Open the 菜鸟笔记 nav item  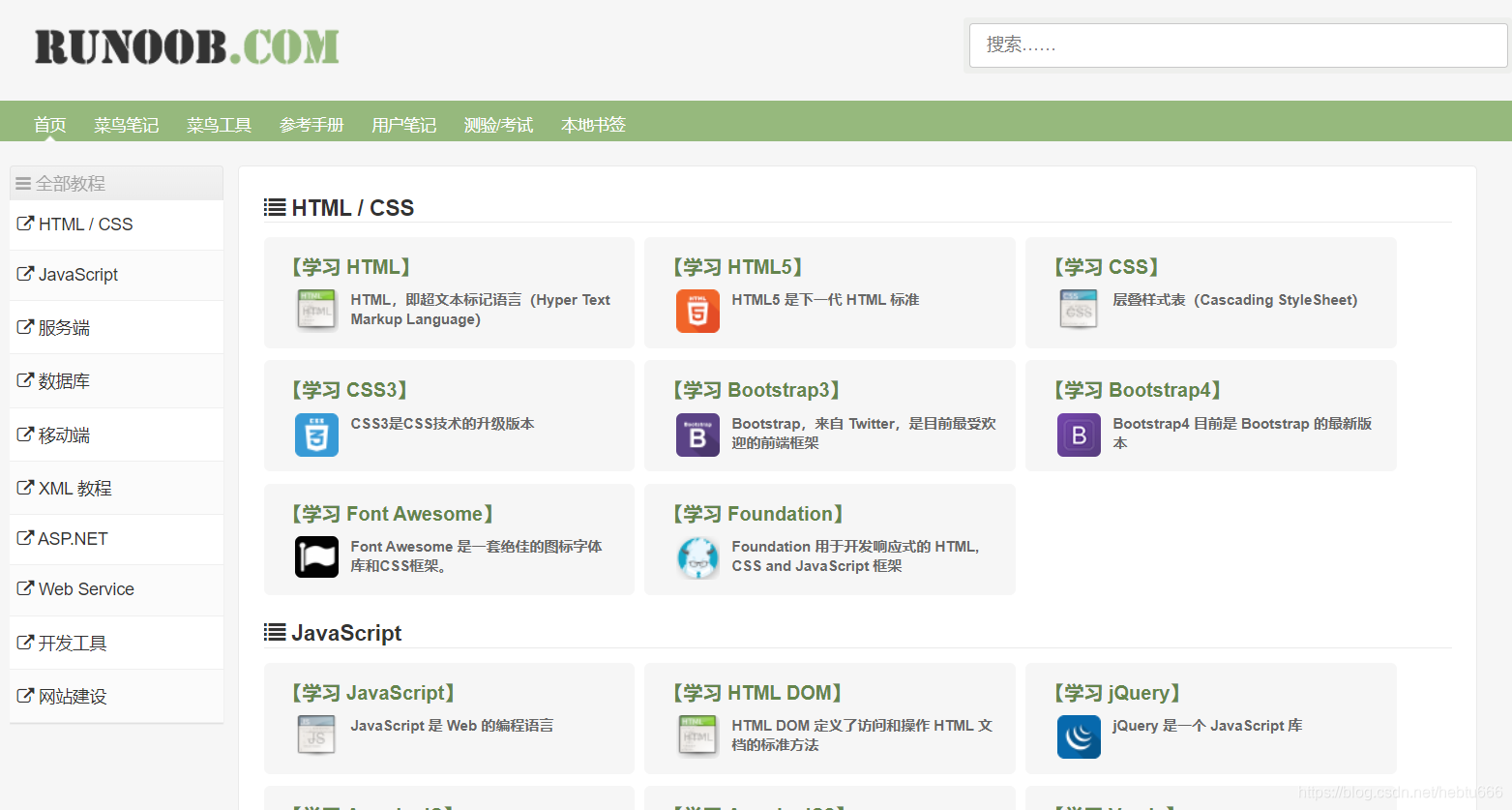tap(126, 125)
